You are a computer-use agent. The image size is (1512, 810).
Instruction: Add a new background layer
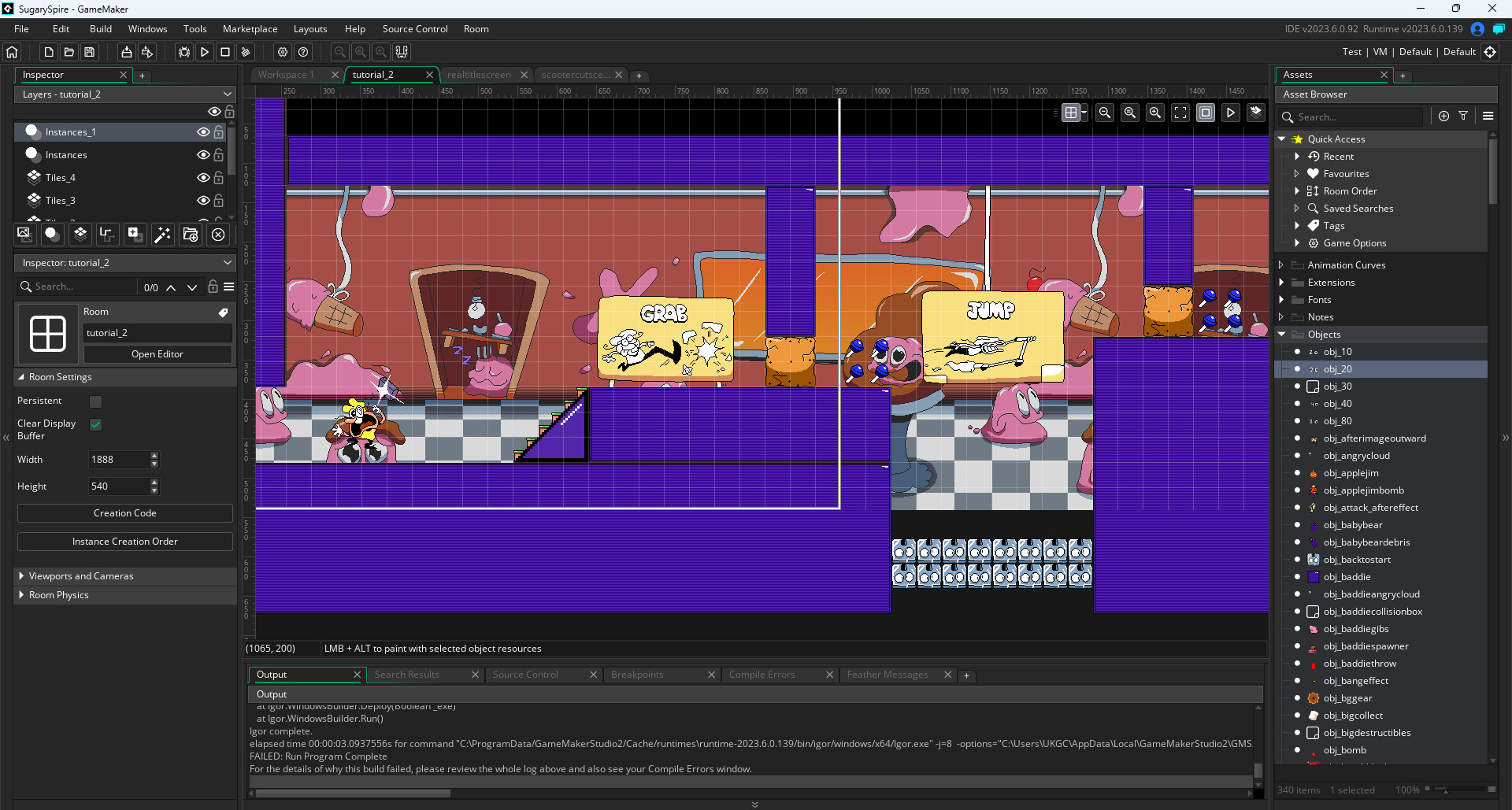[24, 234]
